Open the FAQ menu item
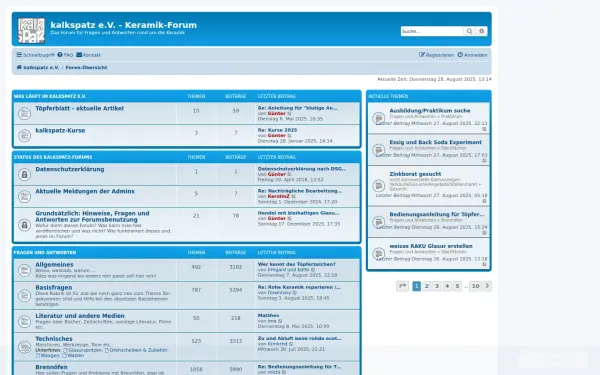The height and width of the screenshot is (375, 600). [65, 55]
